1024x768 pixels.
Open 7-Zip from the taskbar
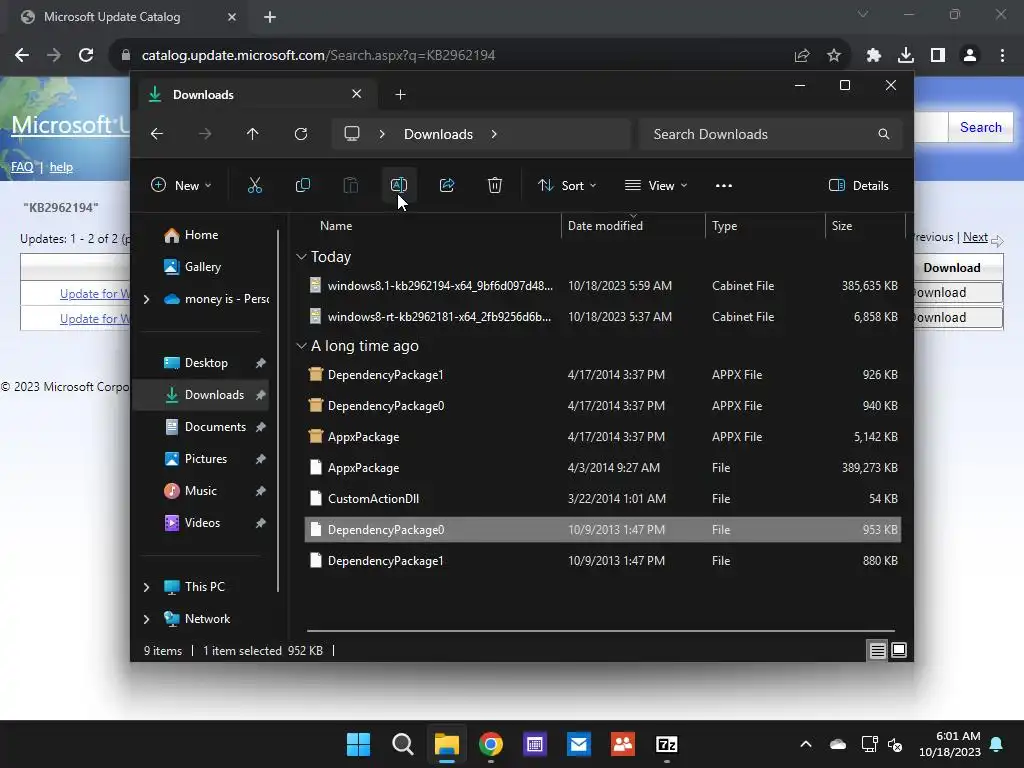click(667, 744)
